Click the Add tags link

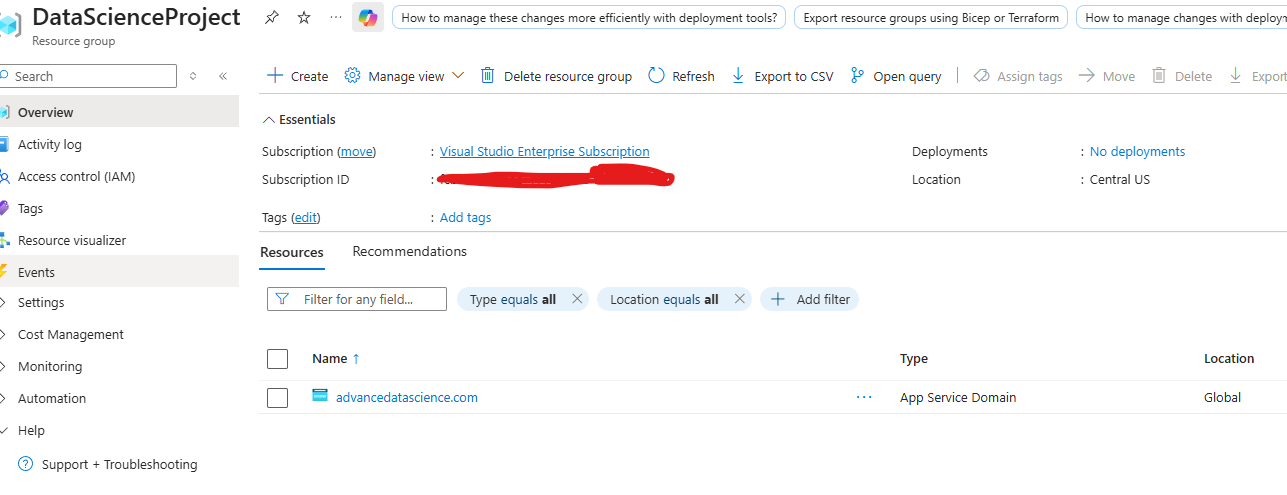[x=466, y=217]
